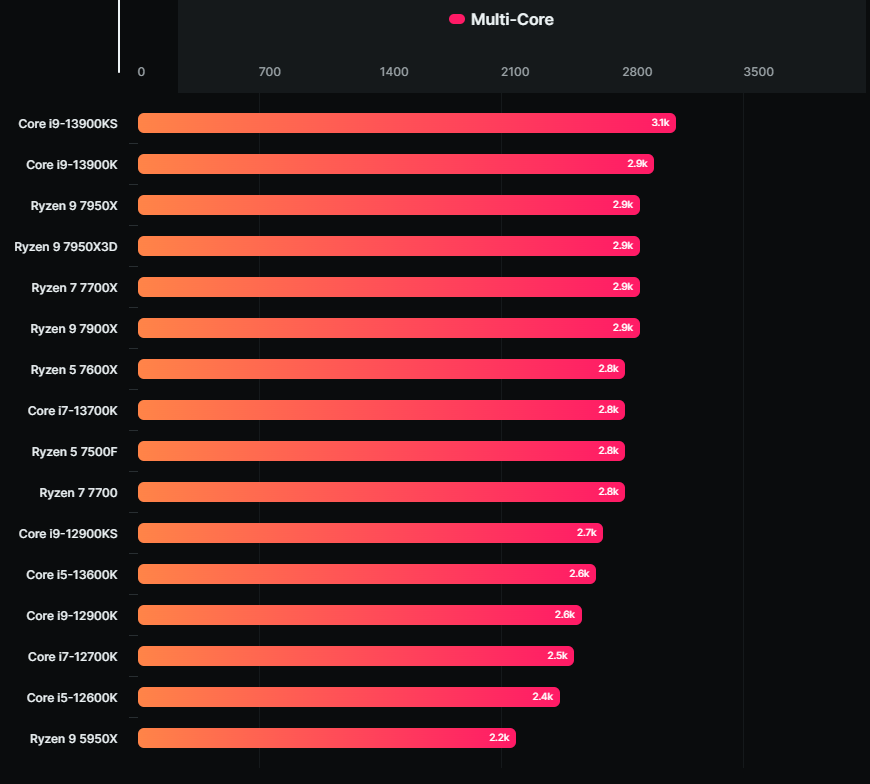The height and width of the screenshot is (784, 870).
Task: Click the Core i9-13900K label
Action: coord(72,165)
